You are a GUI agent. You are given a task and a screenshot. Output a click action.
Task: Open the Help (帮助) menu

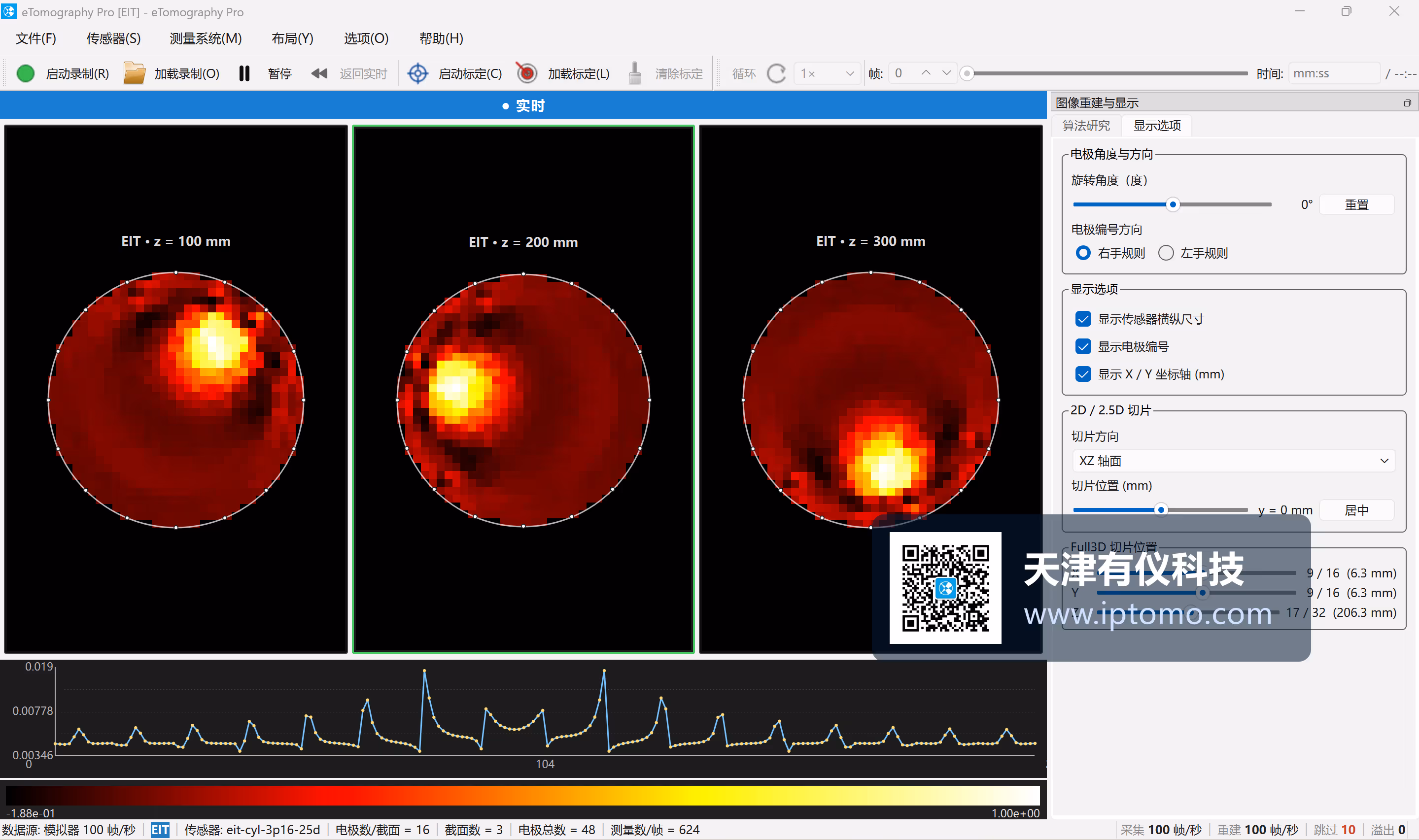[x=441, y=38]
